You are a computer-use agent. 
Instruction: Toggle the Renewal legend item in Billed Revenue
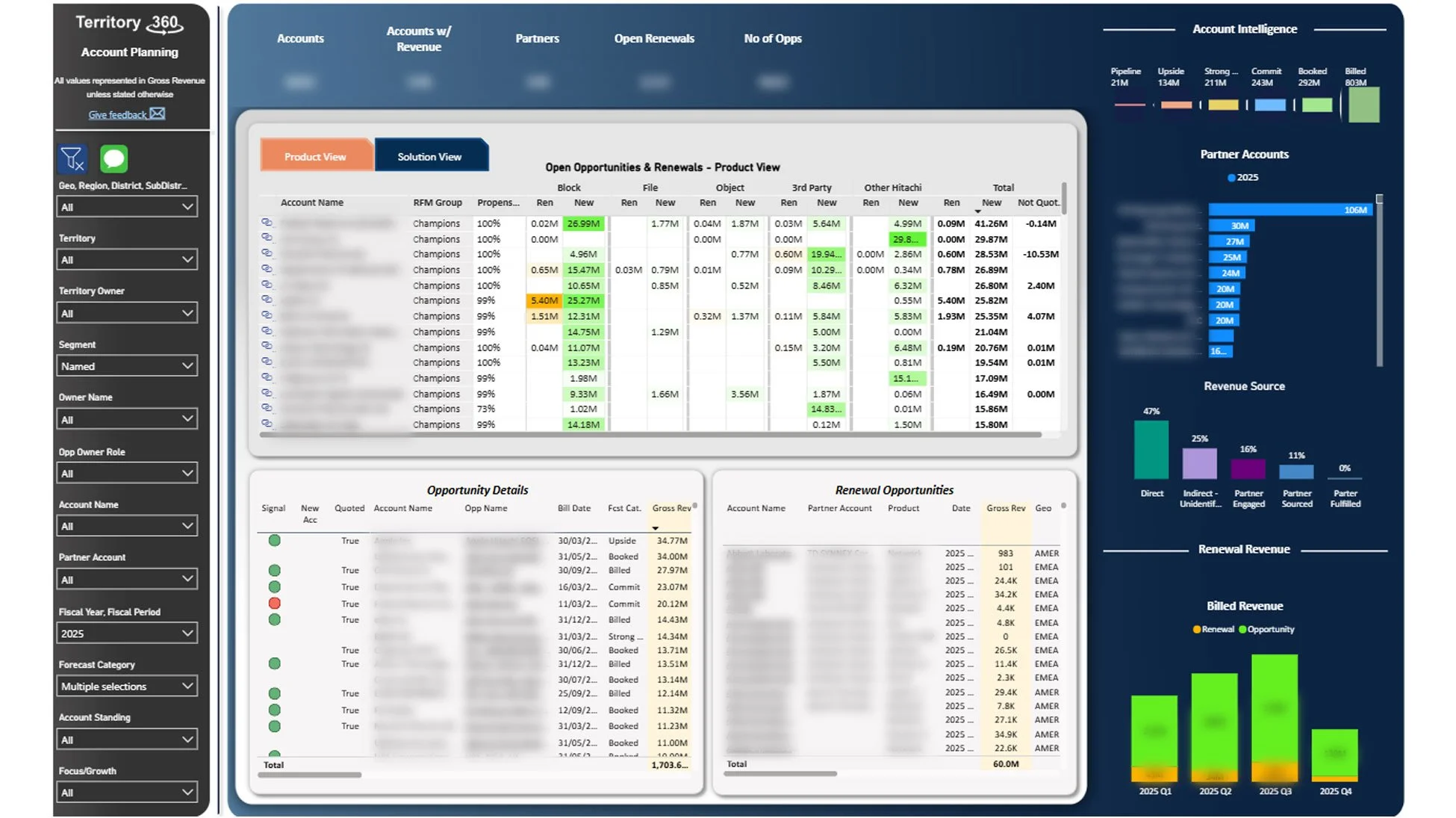click(1213, 629)
